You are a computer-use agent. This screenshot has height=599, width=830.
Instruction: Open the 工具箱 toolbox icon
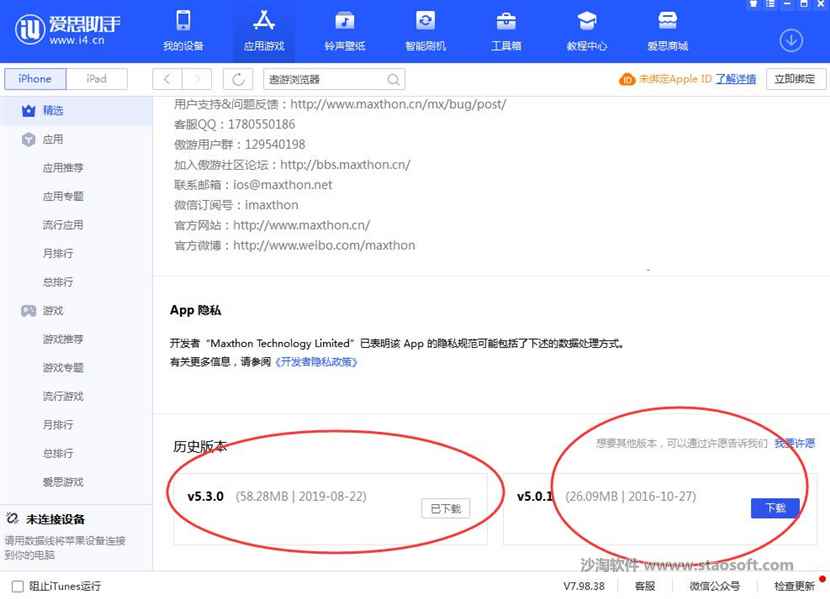pyautogui.click(x=506, y=21)
